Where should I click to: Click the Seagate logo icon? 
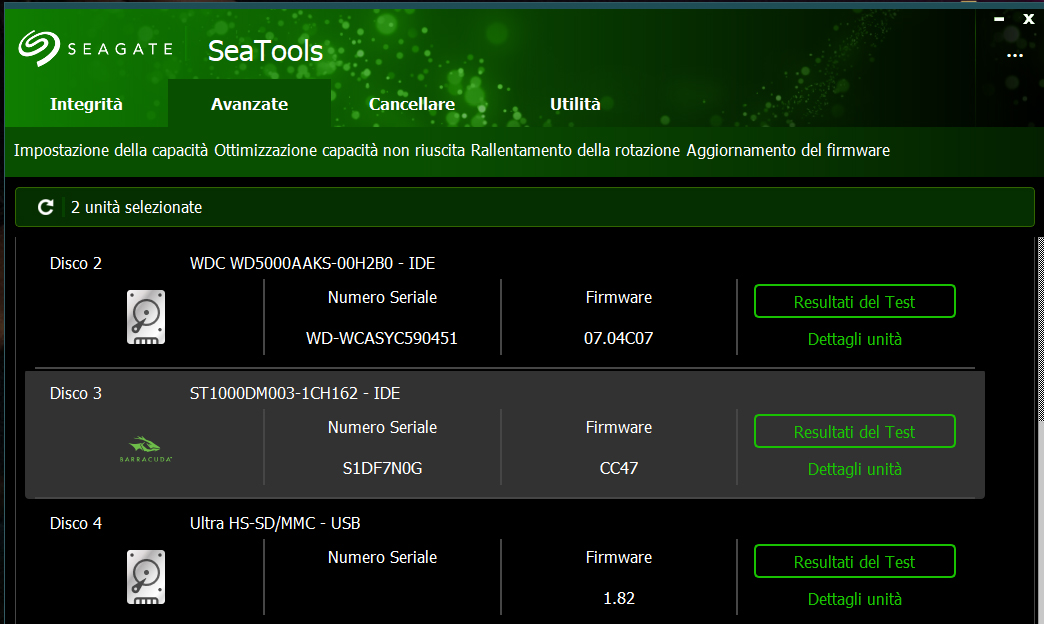pyautogui.click(x=39, y=49)
